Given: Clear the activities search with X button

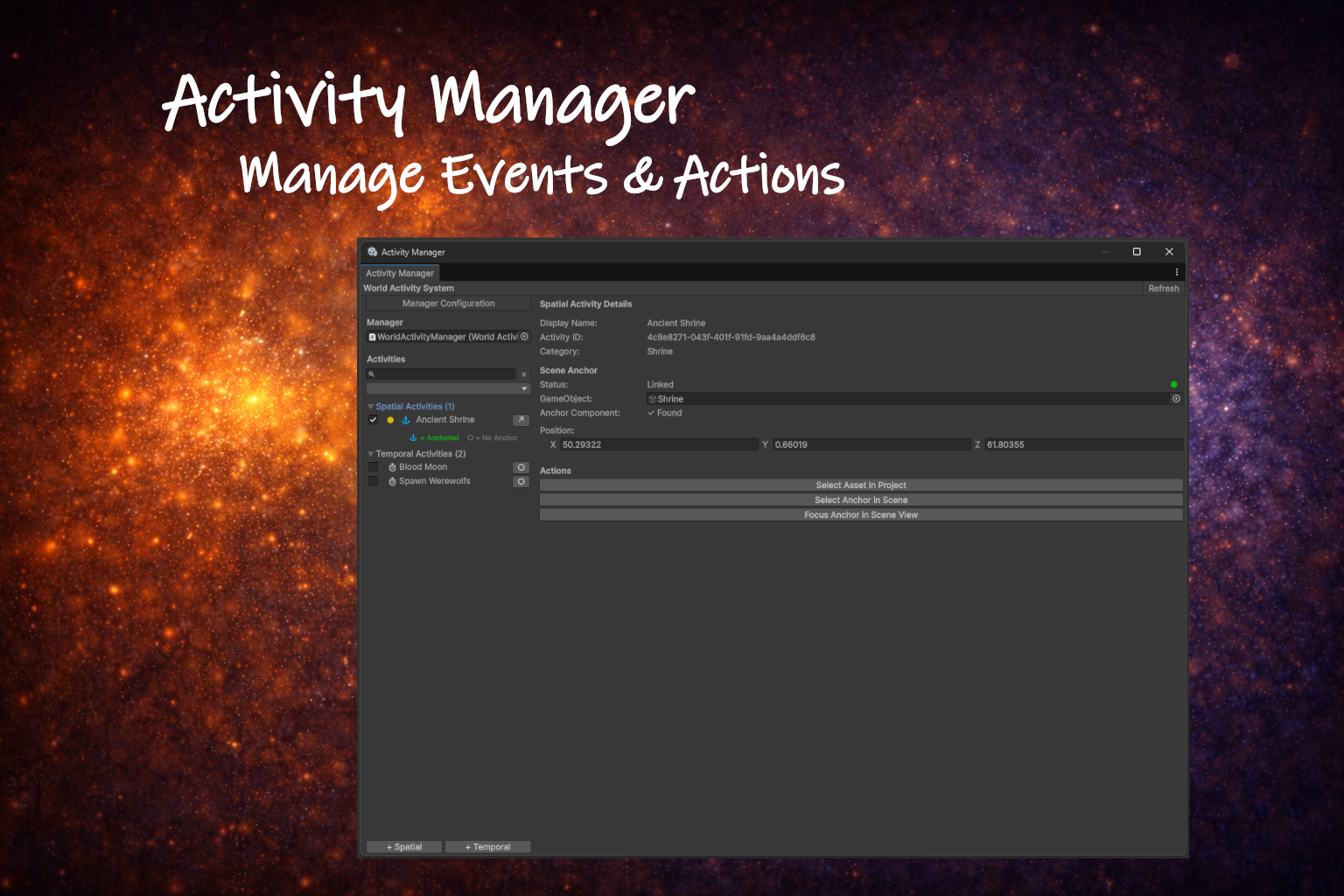Looking at the screenshot, I should pos(524,374).
